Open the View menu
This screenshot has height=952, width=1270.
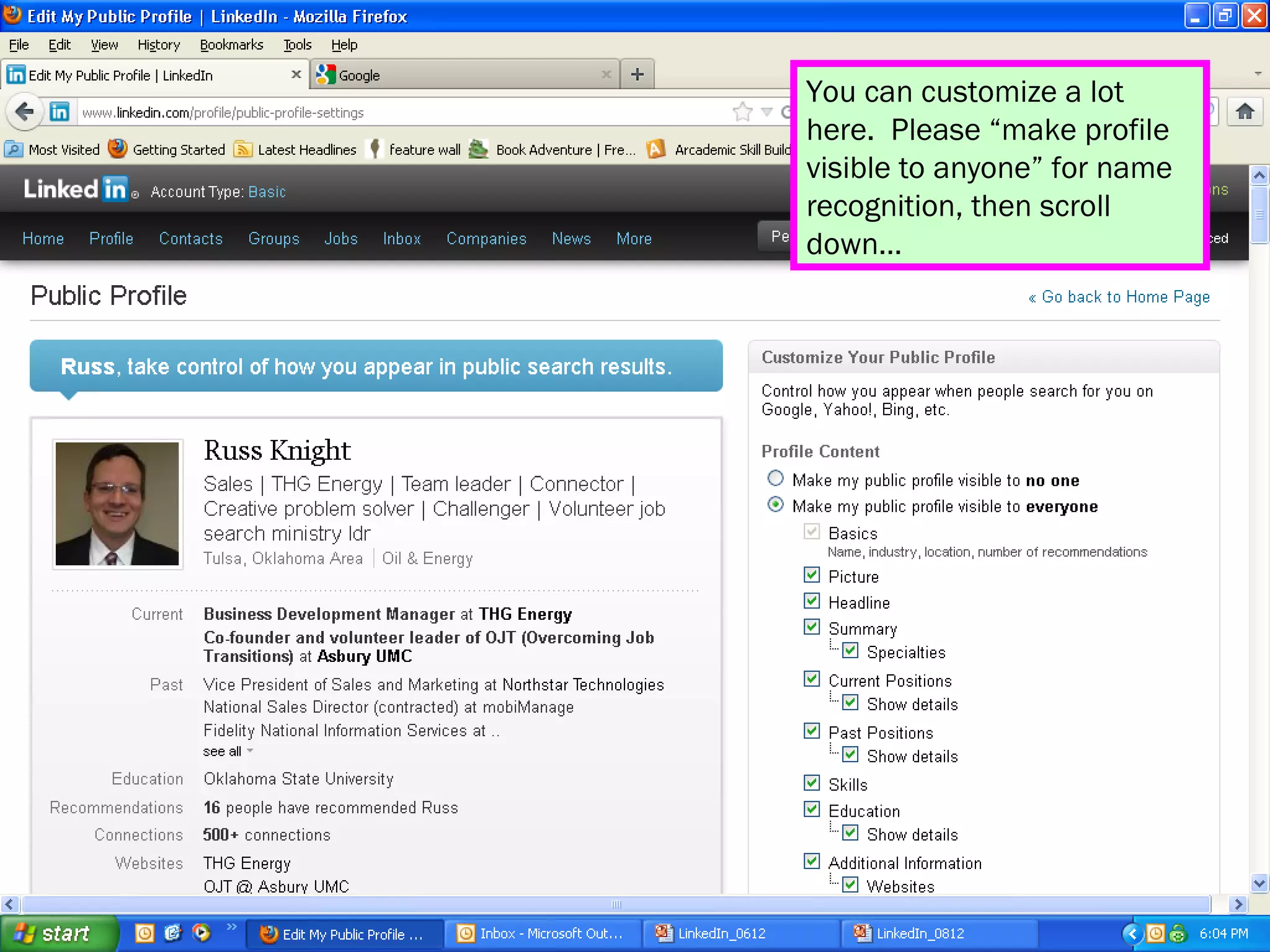104,45
